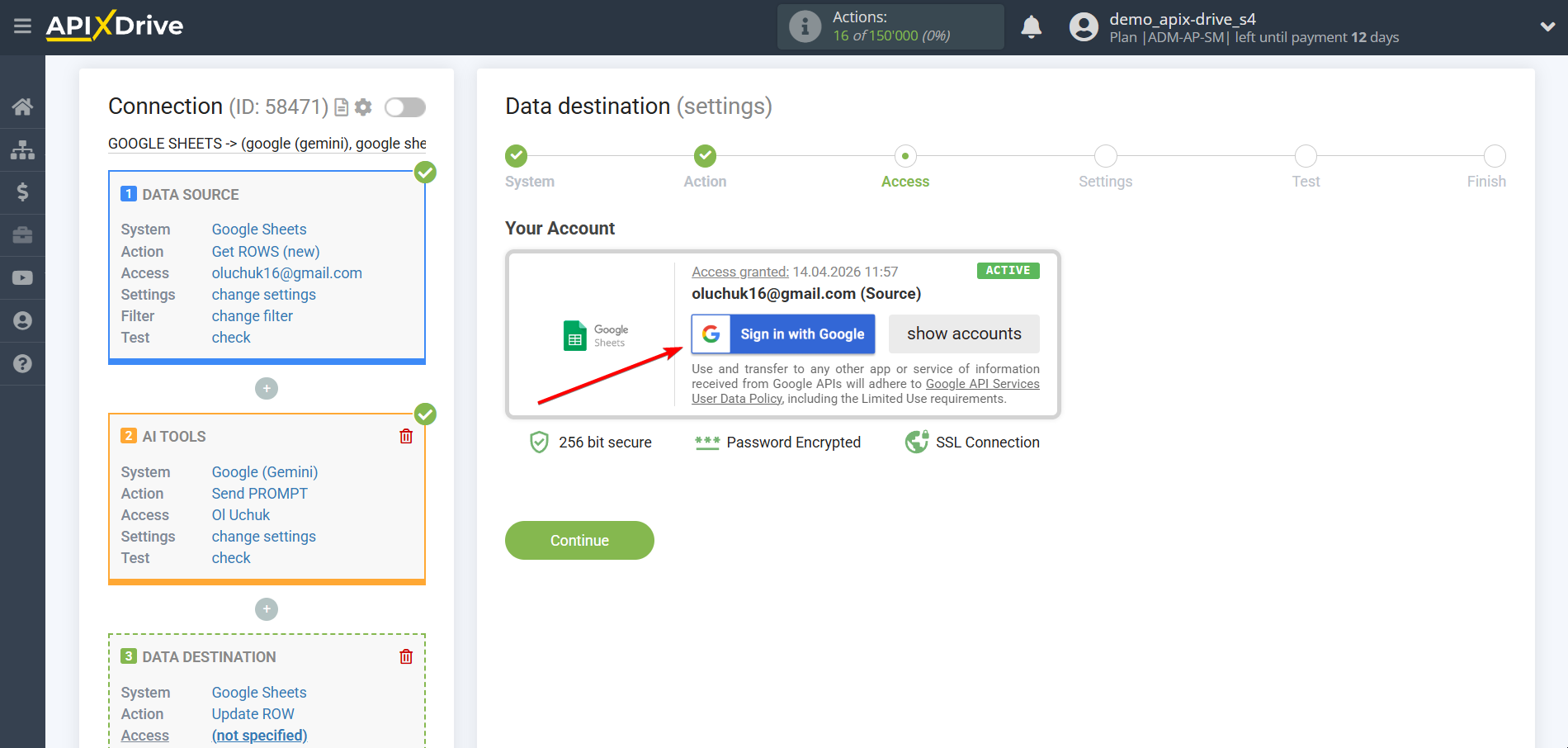Open the connections scheme icon in the sidebar
1568x748 pixels.
click(x=22, y=149)
